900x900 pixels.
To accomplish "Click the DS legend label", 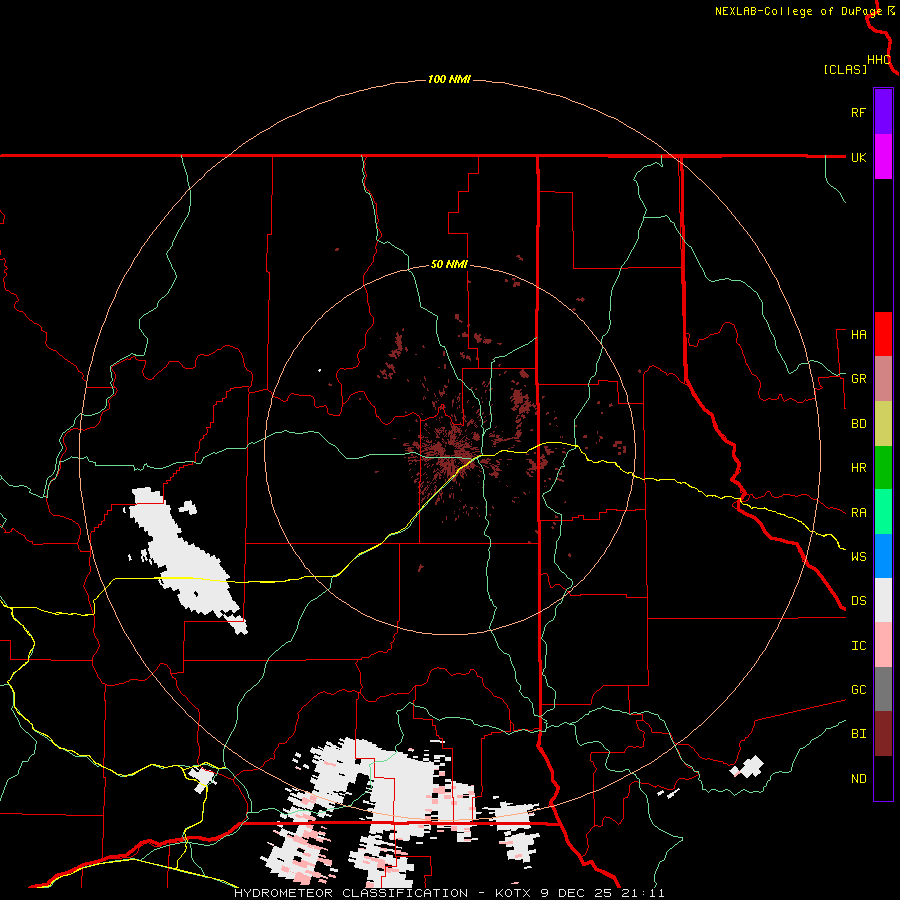I will [x=858, y=601].
